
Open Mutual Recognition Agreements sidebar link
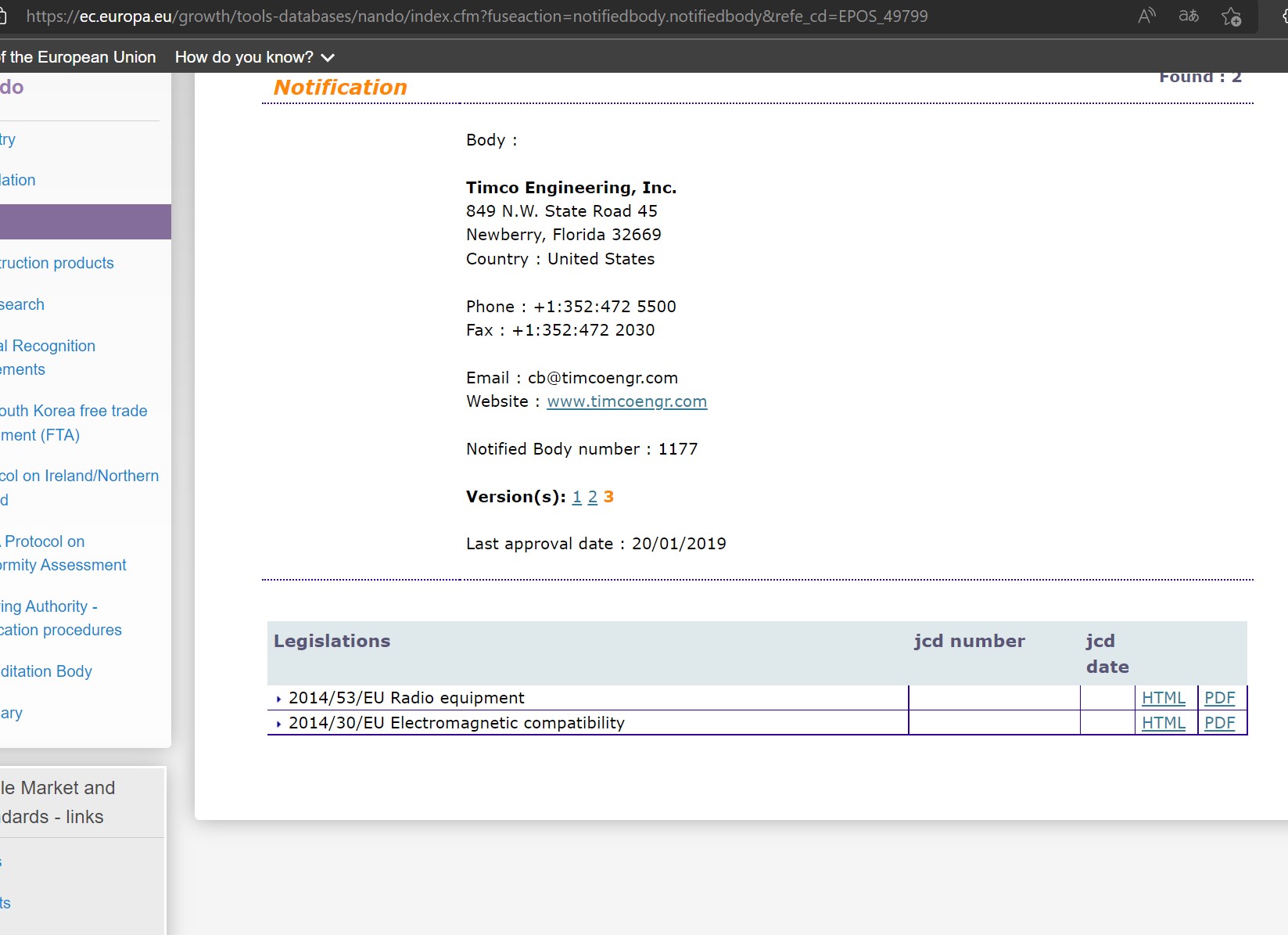[48, 358]
